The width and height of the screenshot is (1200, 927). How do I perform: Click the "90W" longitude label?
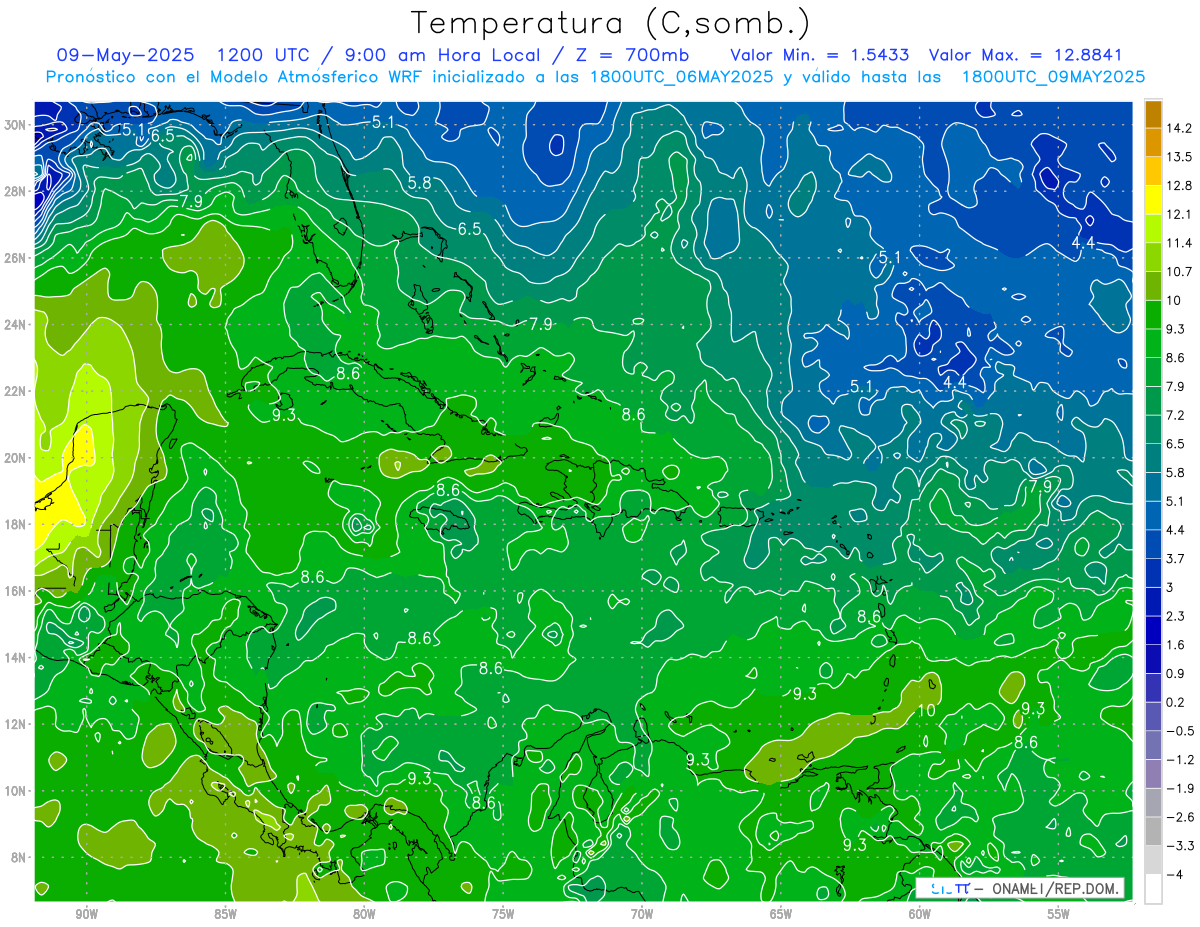[86, 914]
